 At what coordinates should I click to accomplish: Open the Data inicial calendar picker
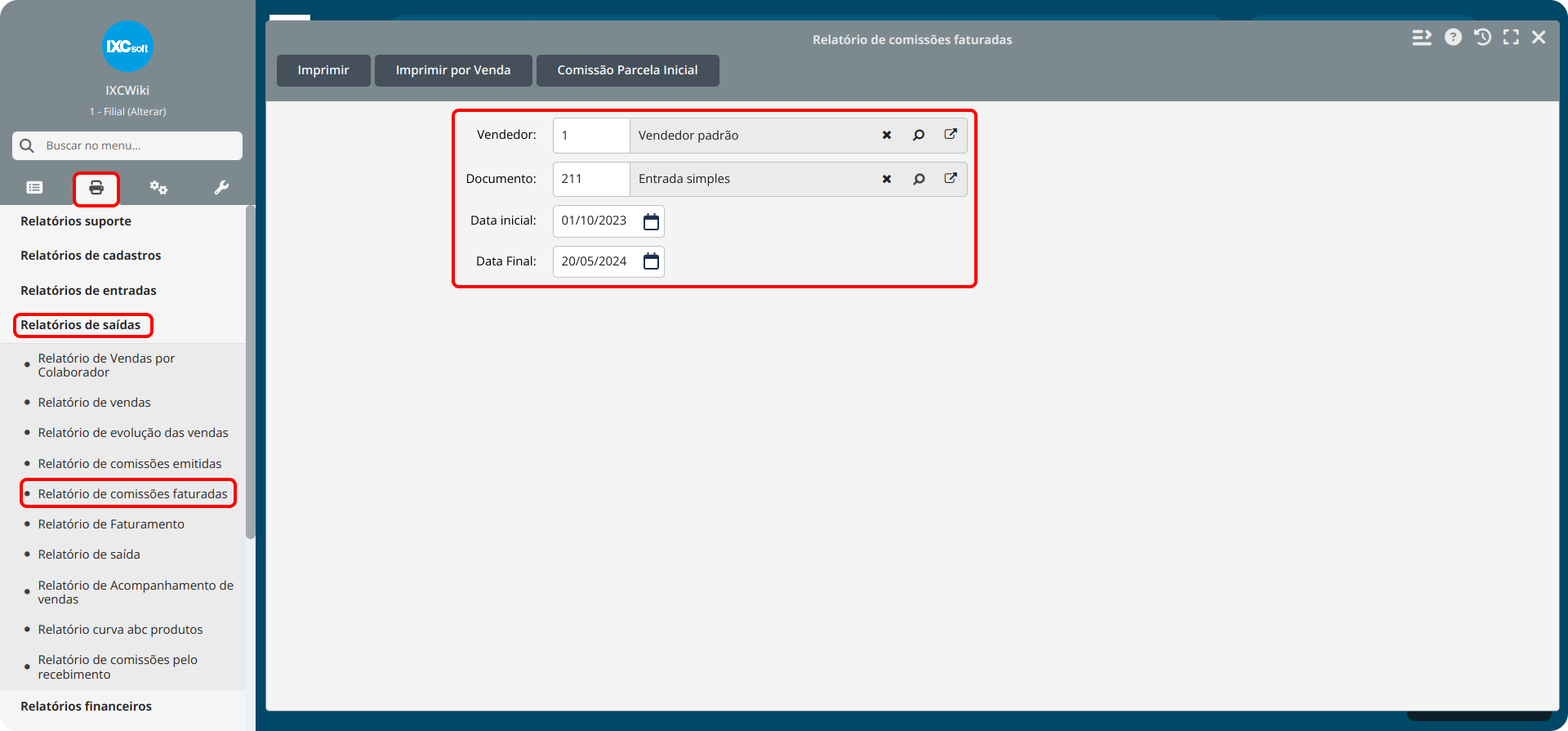tap(651, 221)
